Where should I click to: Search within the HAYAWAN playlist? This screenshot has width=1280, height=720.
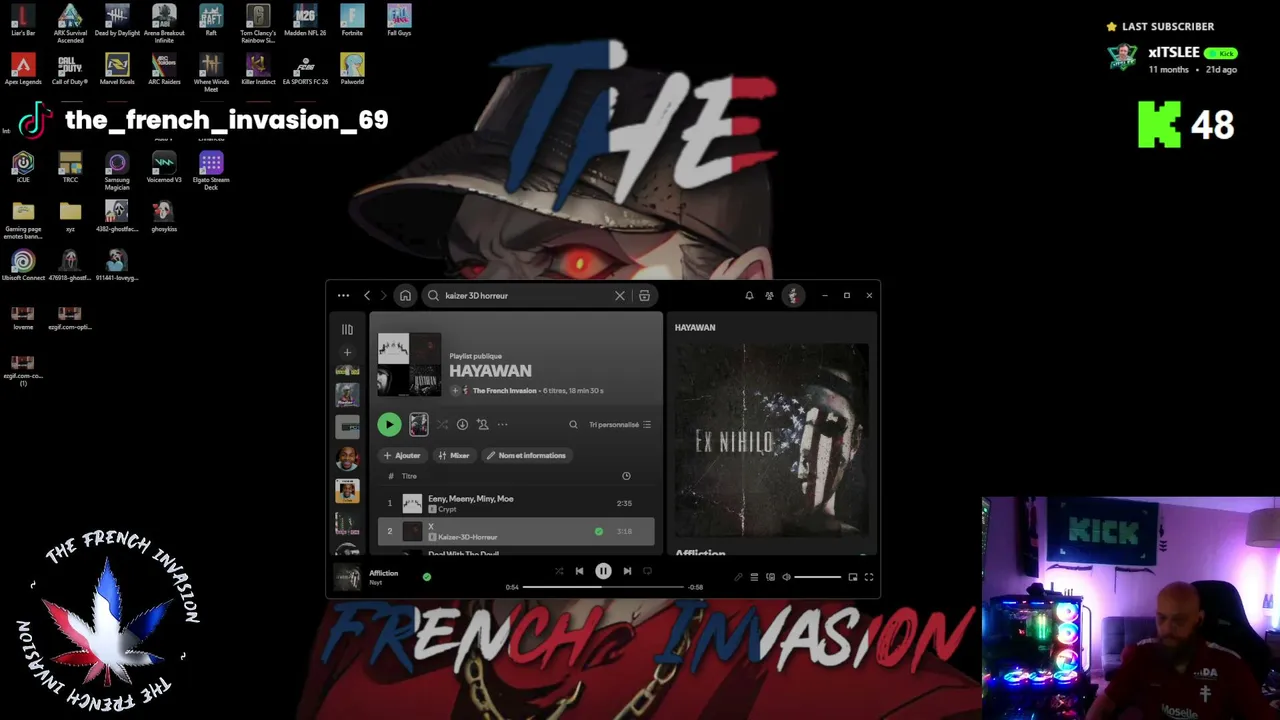(x=573, y=425)
